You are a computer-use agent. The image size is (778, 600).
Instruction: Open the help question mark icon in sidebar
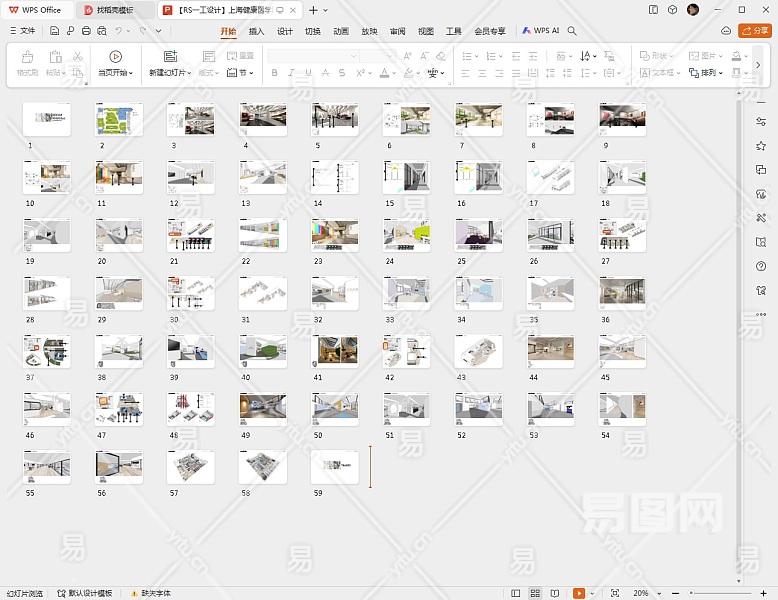pos(761,265)
